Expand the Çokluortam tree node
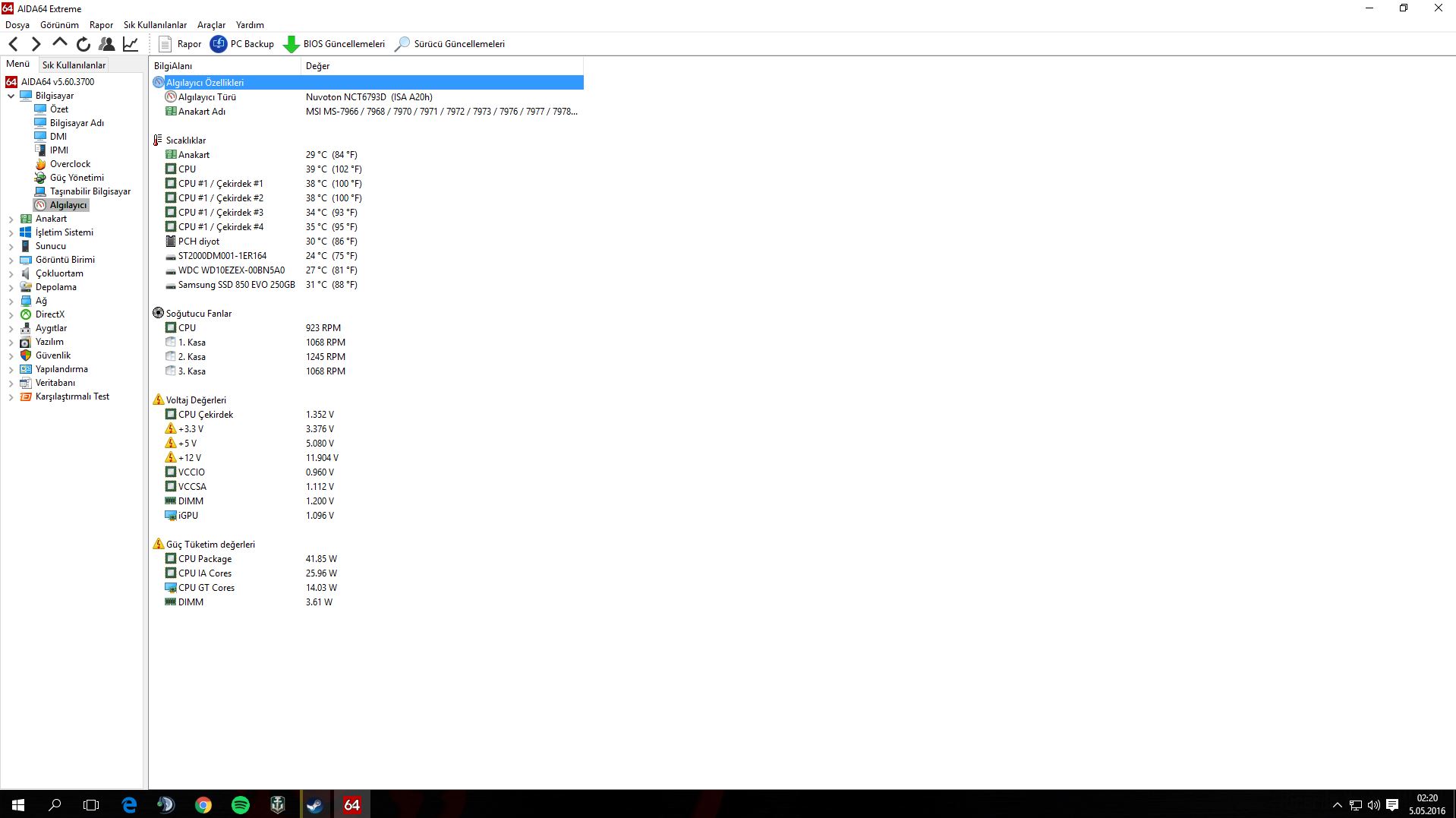Screen dimensions: 1456x818 point(11,273)
